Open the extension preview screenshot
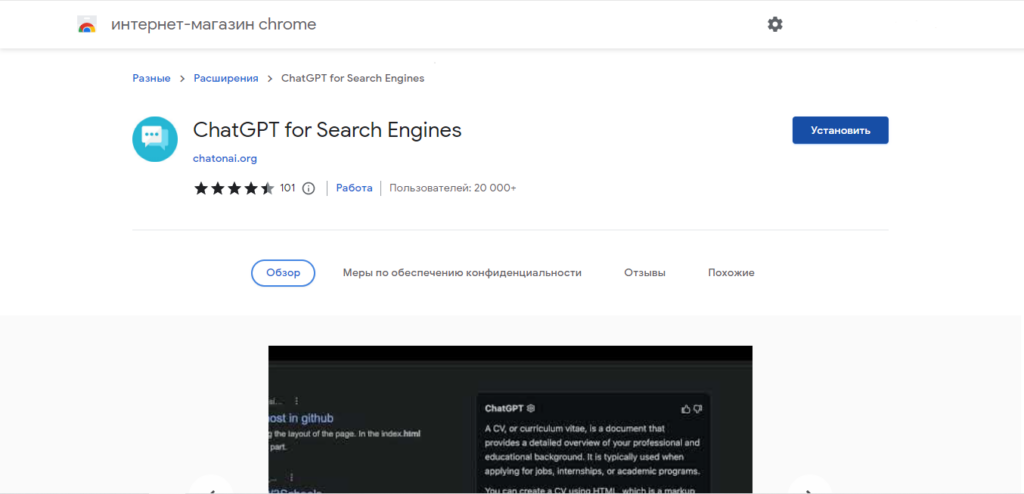Screen dimensions: 1024x494 510,420
